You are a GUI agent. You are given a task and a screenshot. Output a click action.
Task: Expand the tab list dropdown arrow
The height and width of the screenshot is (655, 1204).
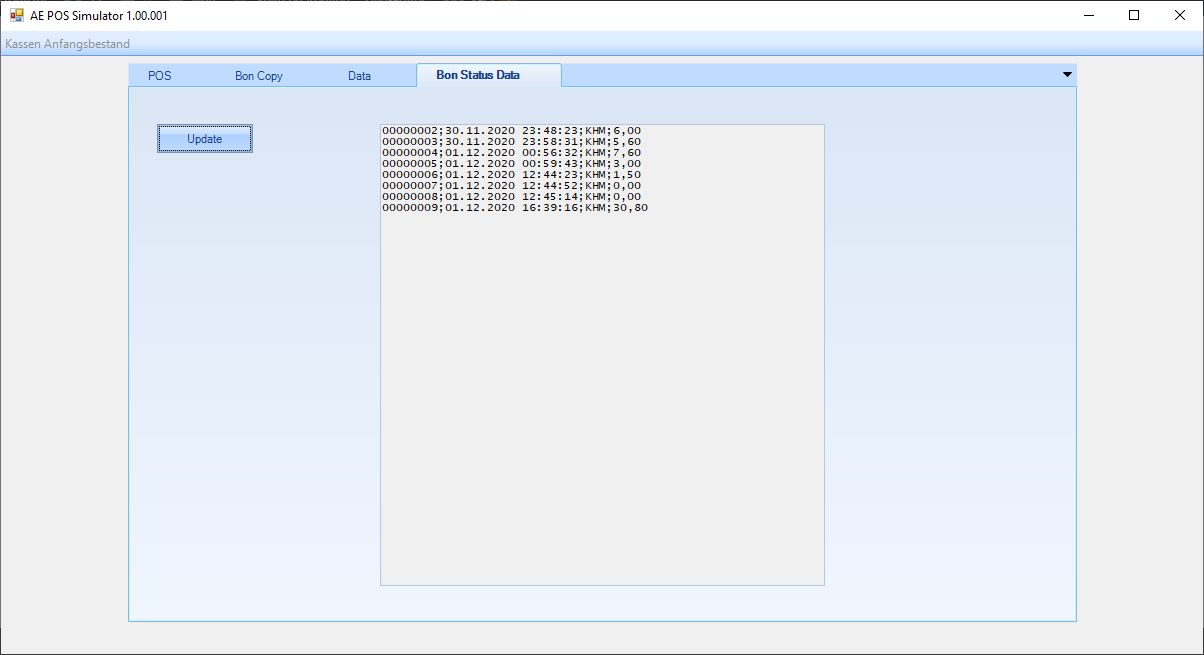point(1067,75)
